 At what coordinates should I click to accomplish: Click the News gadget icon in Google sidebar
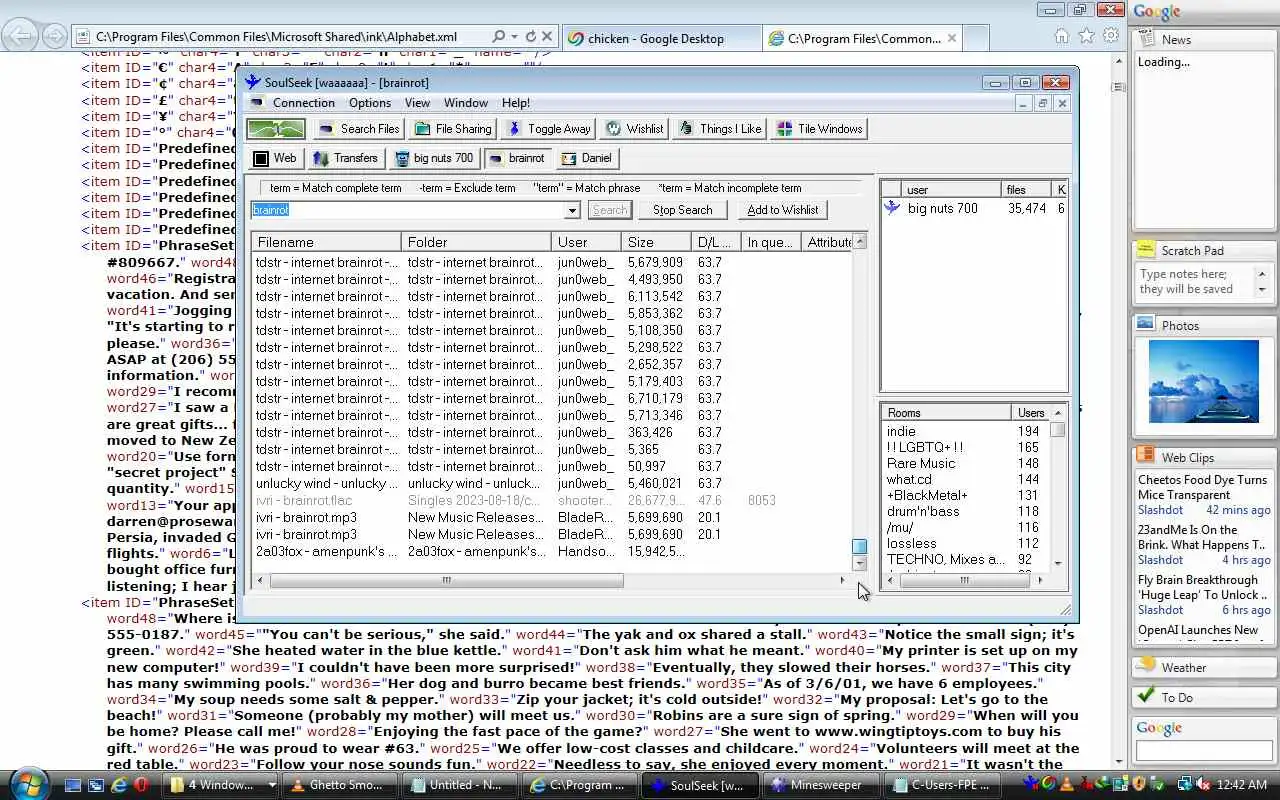[1146, 39]
